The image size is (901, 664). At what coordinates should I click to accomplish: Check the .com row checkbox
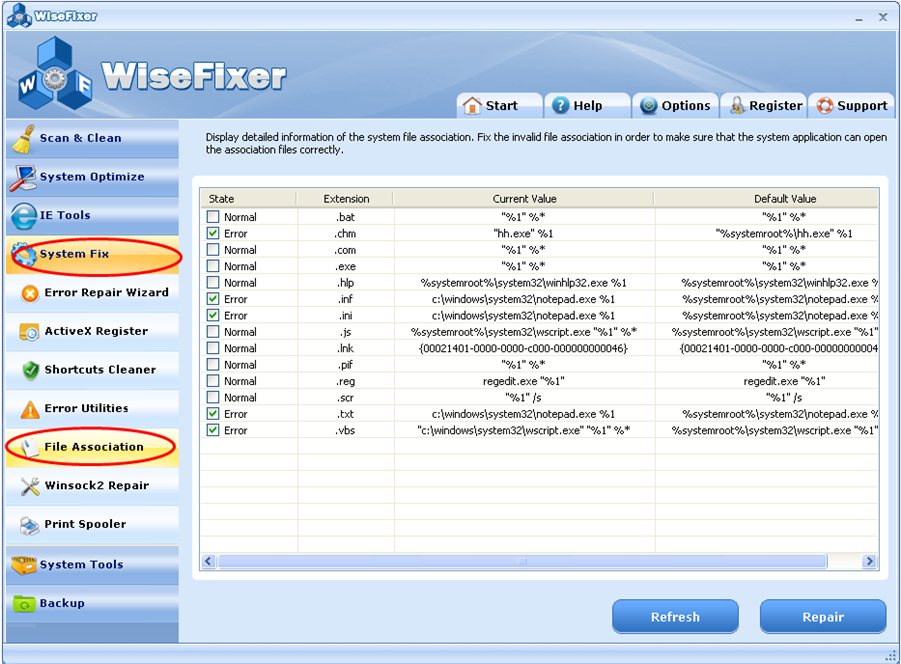click(x=213, y=250)
